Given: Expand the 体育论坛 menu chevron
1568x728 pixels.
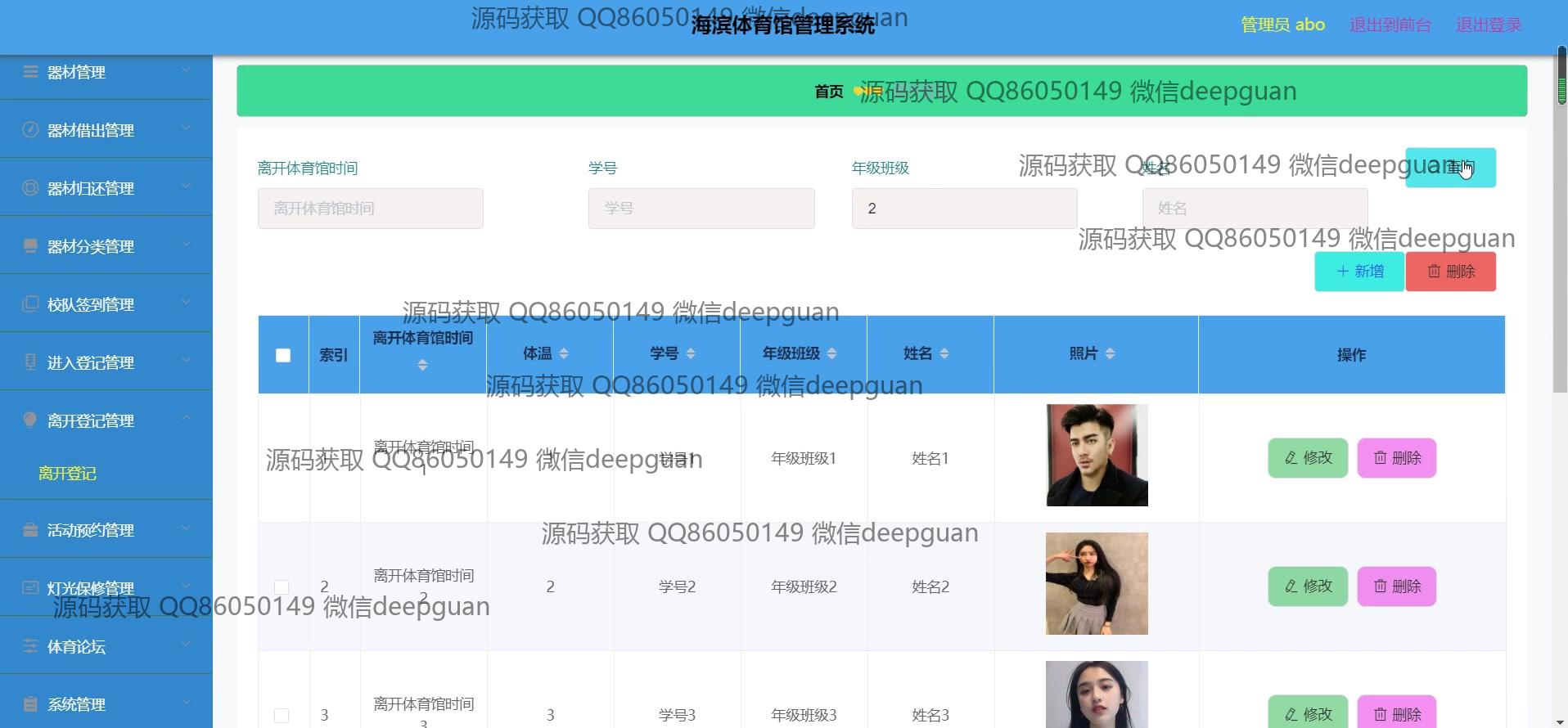Looking at the screenshot, I should (186, 645).
